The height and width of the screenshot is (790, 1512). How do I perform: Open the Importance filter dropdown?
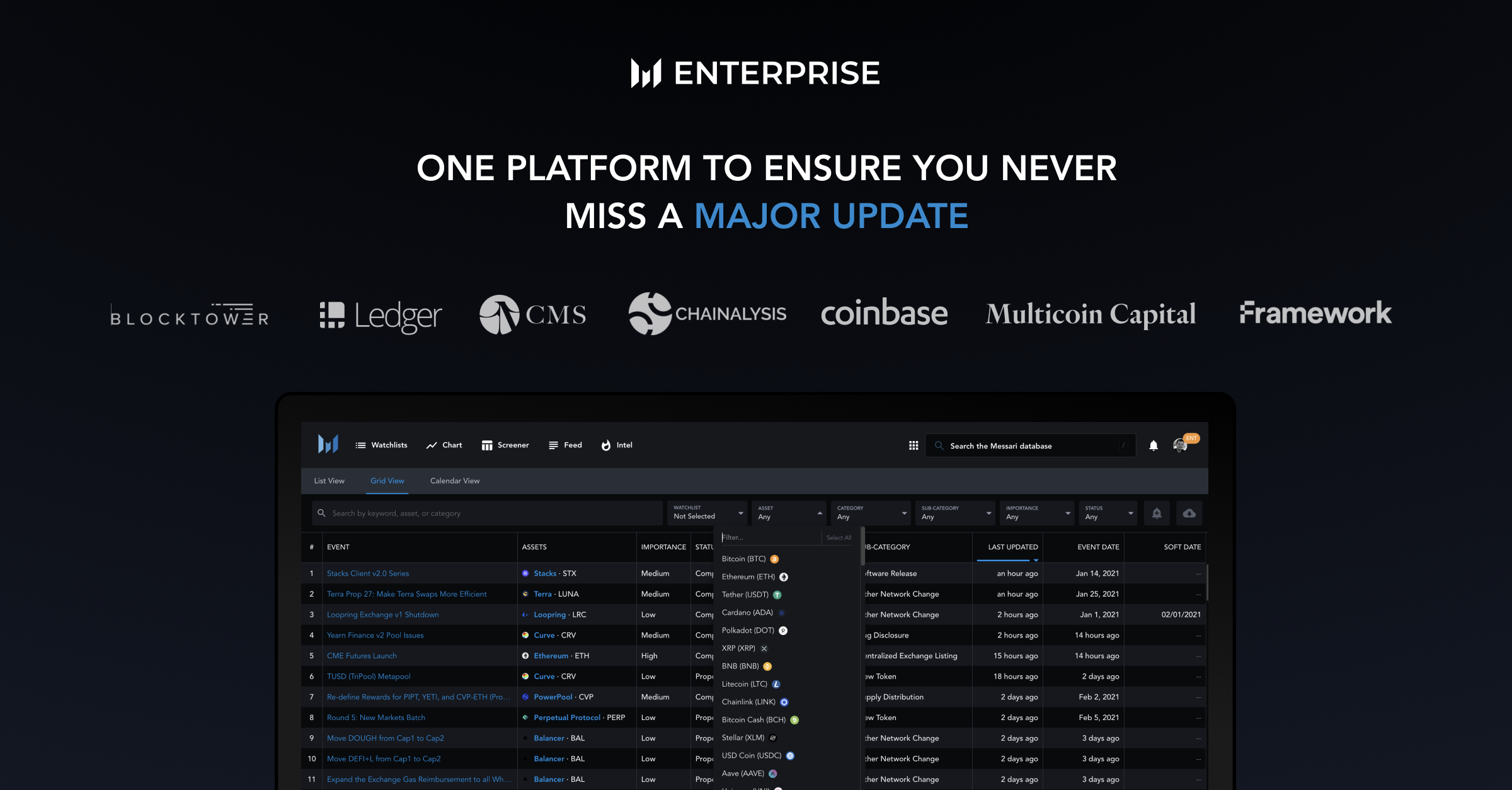tap(1037, 513)
